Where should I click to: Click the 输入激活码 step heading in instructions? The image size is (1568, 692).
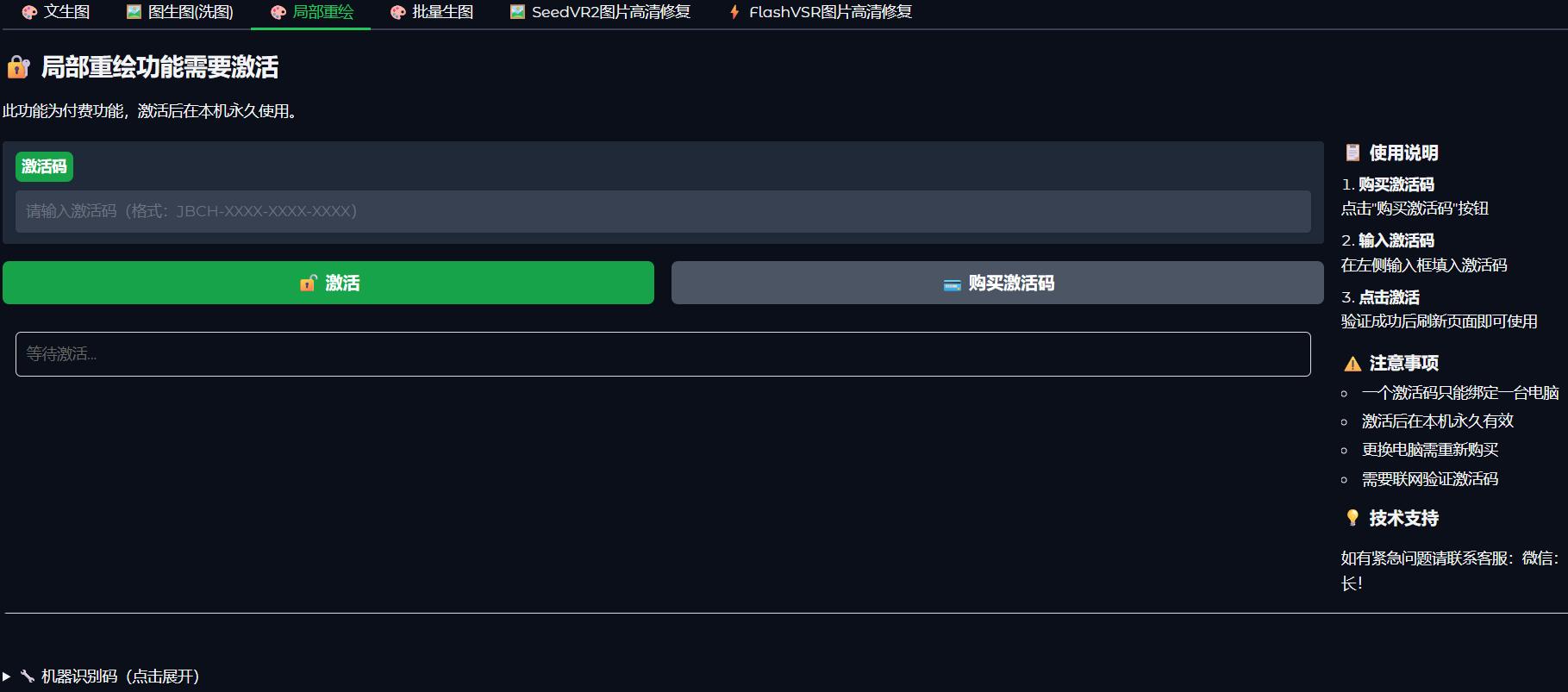pos(1396,240)
